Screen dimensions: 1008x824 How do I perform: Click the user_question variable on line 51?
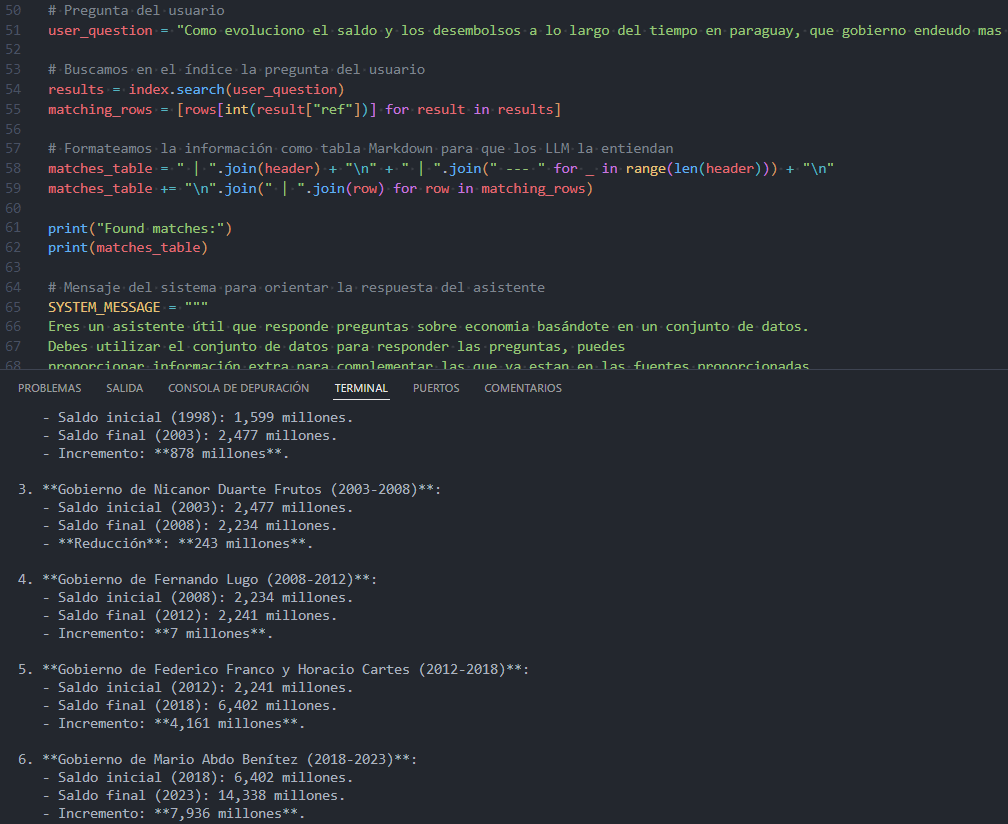(100, 30)
